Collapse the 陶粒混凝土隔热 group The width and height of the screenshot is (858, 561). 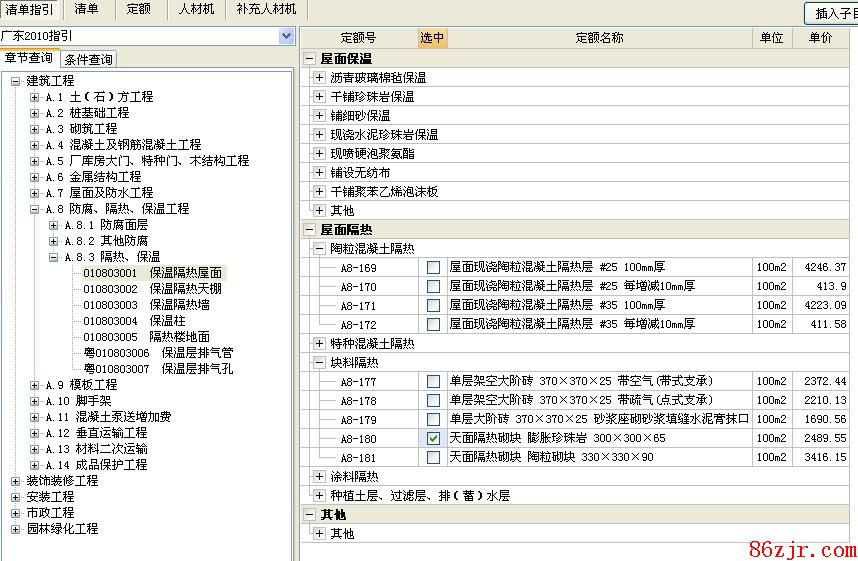pos(320,249)
